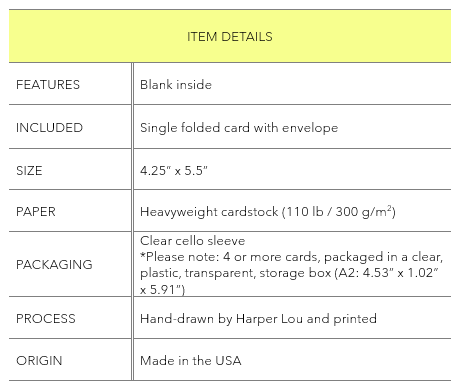The width and height of the screenshot is (461, 386).
Task: Click the Please note packaging line
Action: (291, 257)
